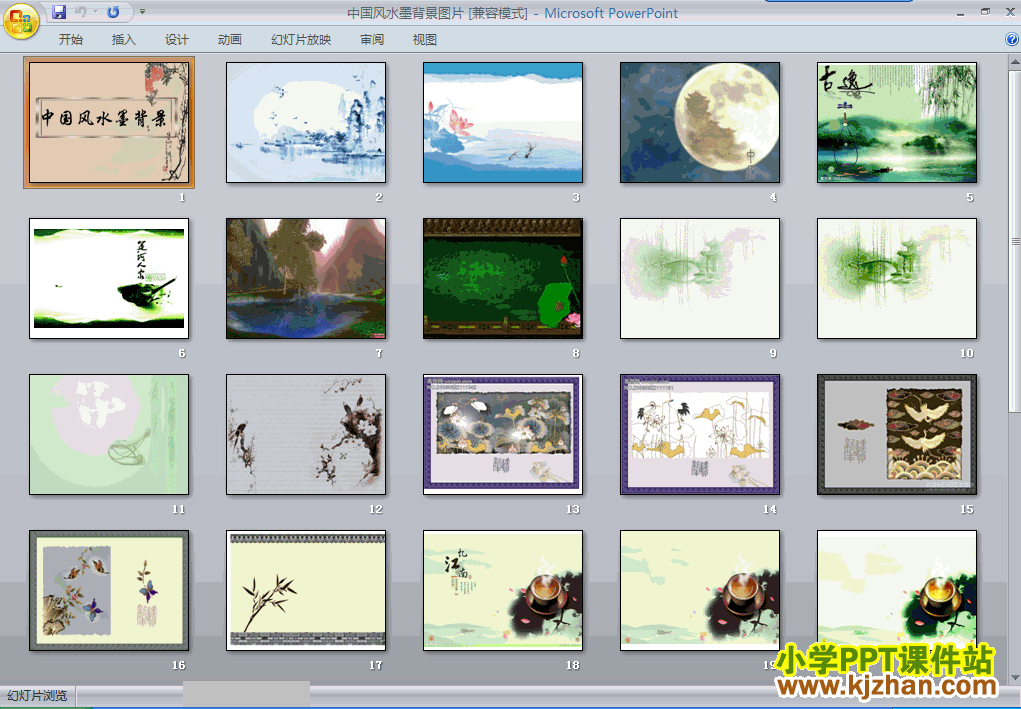Open the 插入 ribbon tab
This screenshot has width=1021, height=709.
coord(124,40)
